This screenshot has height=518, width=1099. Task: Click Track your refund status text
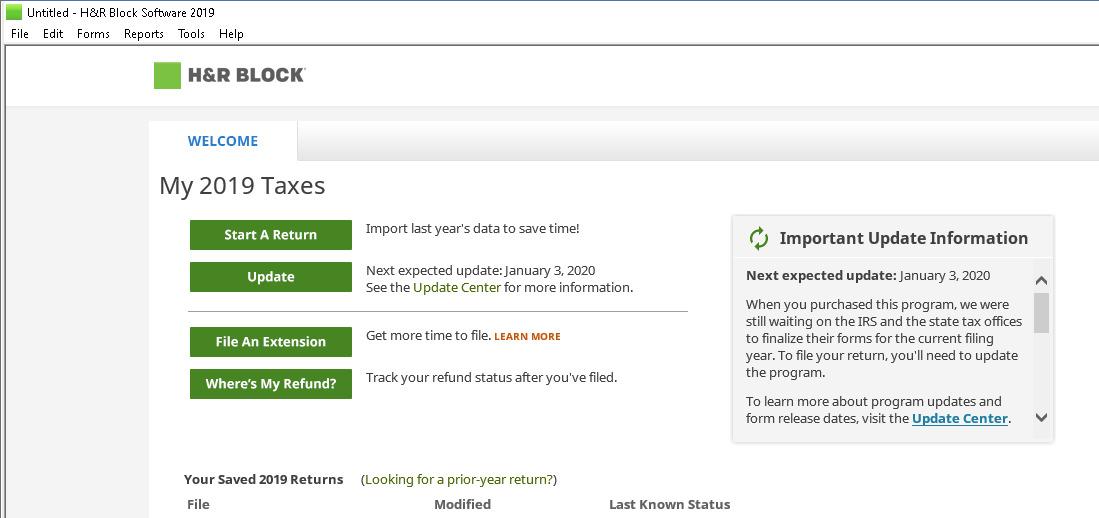(x=491, y=377)
